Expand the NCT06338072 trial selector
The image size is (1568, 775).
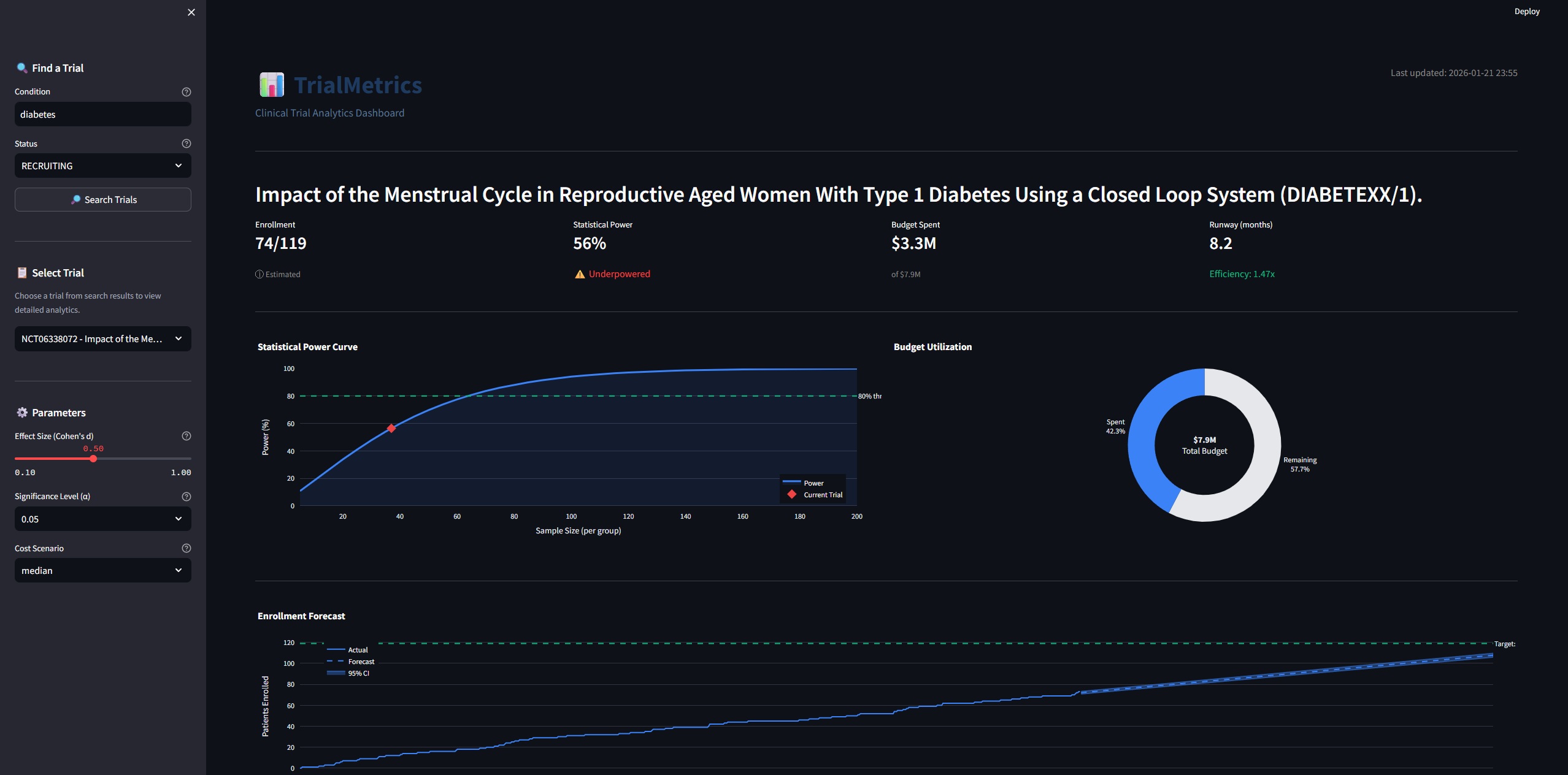tap(103, 339)
